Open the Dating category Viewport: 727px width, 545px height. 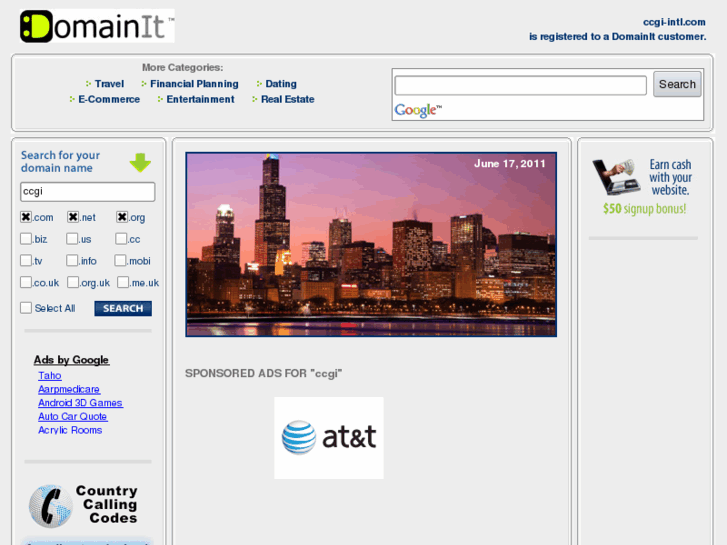click(x=281, y=84)
